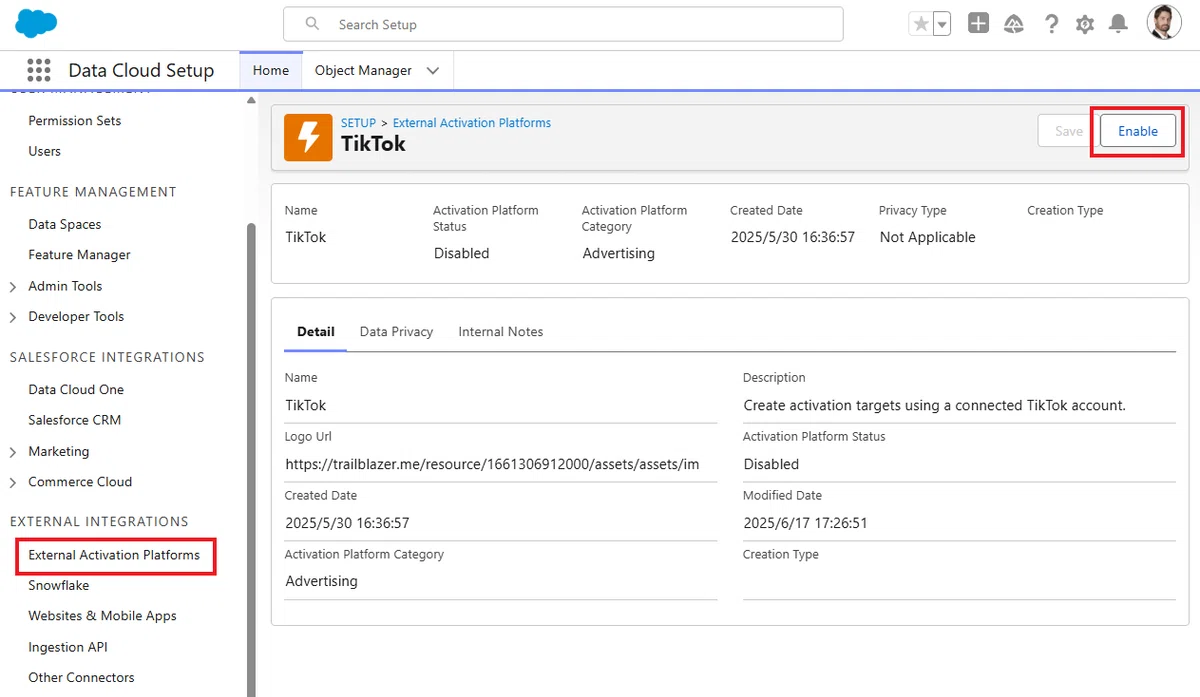Viewport: 1200px width, 697px height.
Task: Select the Detail tab
Action: 316,332
